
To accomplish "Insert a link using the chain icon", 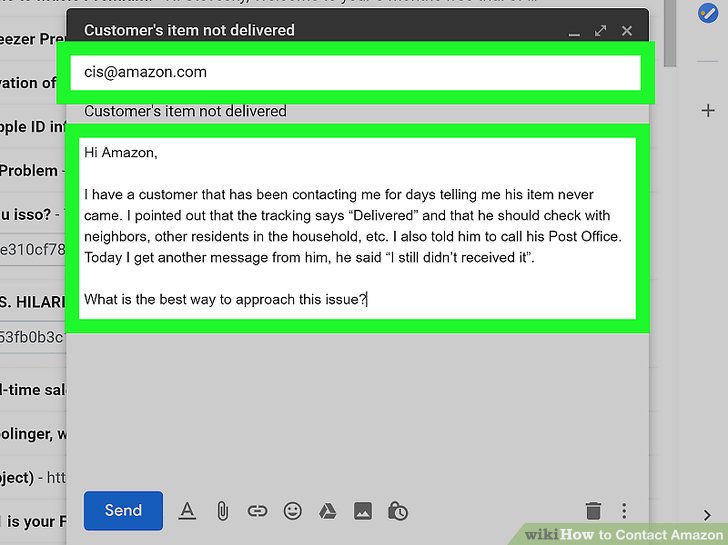I will click(x=257, y=512).
